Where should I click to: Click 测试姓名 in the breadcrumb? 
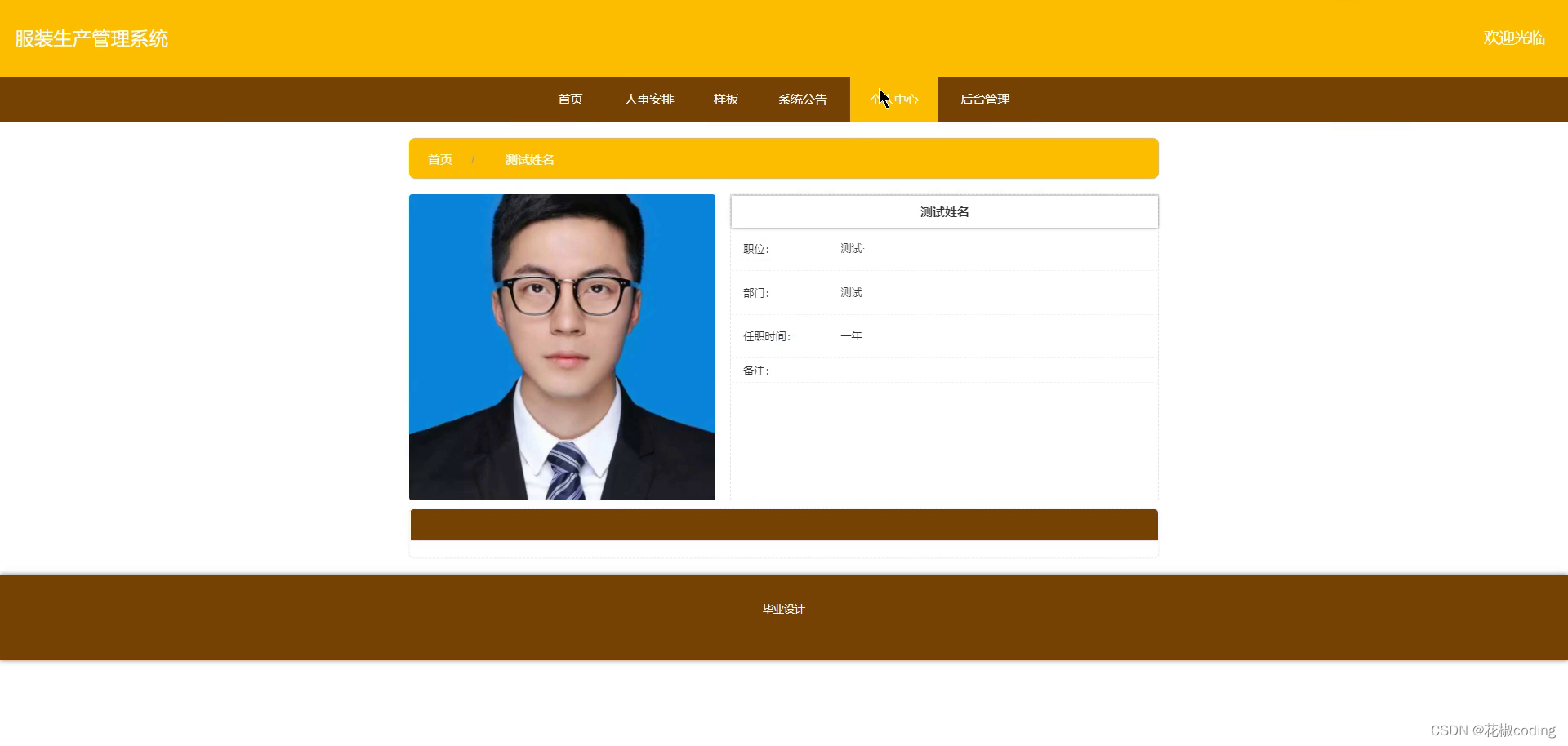529,159
